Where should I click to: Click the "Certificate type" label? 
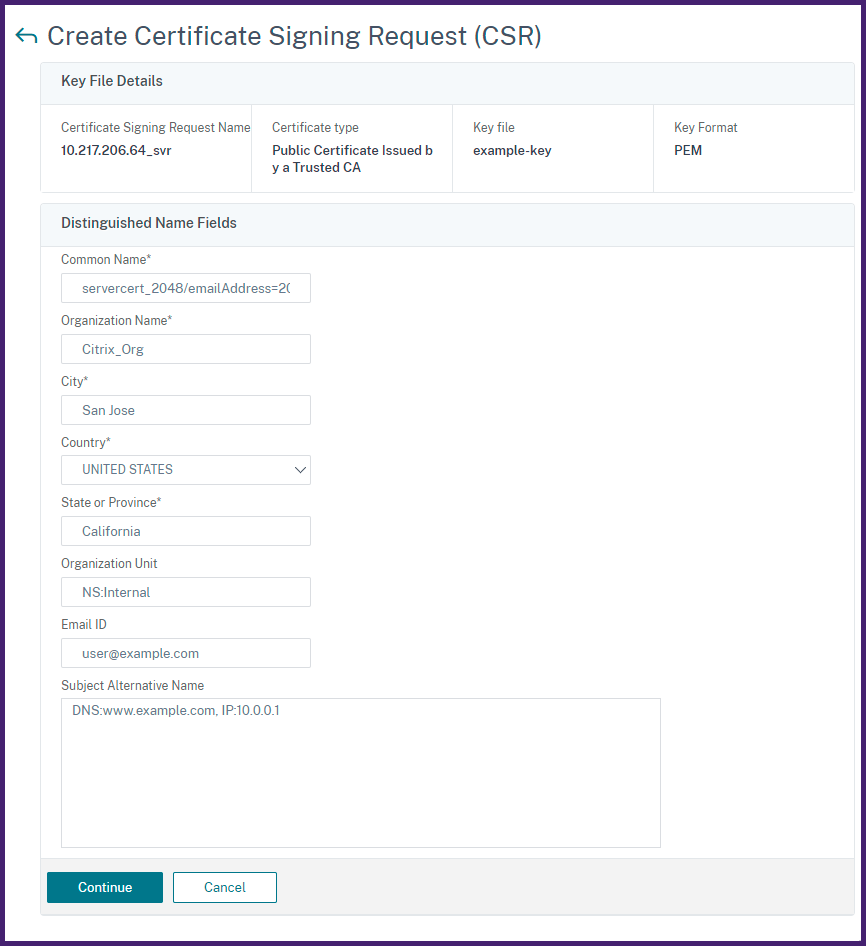click(315, 127)
